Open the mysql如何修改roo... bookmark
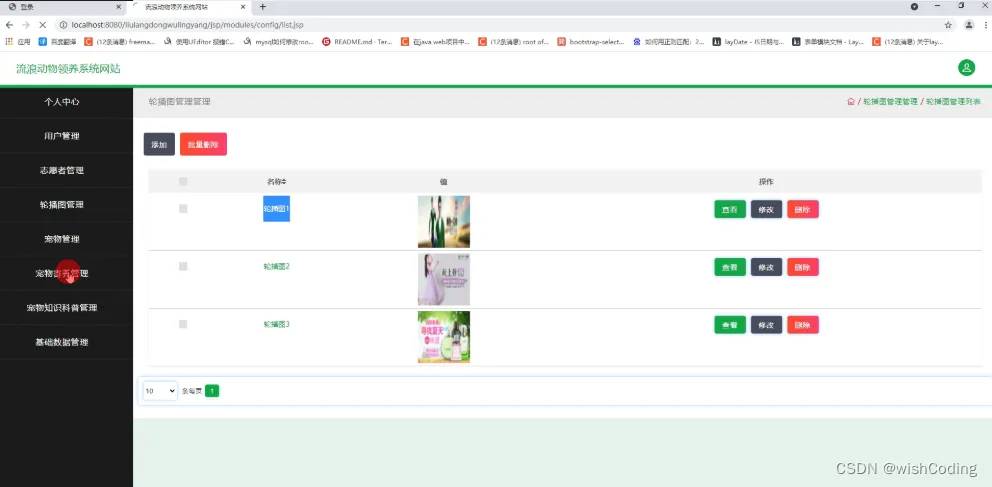The image size is (992, 487). click(x=278, y=42)
